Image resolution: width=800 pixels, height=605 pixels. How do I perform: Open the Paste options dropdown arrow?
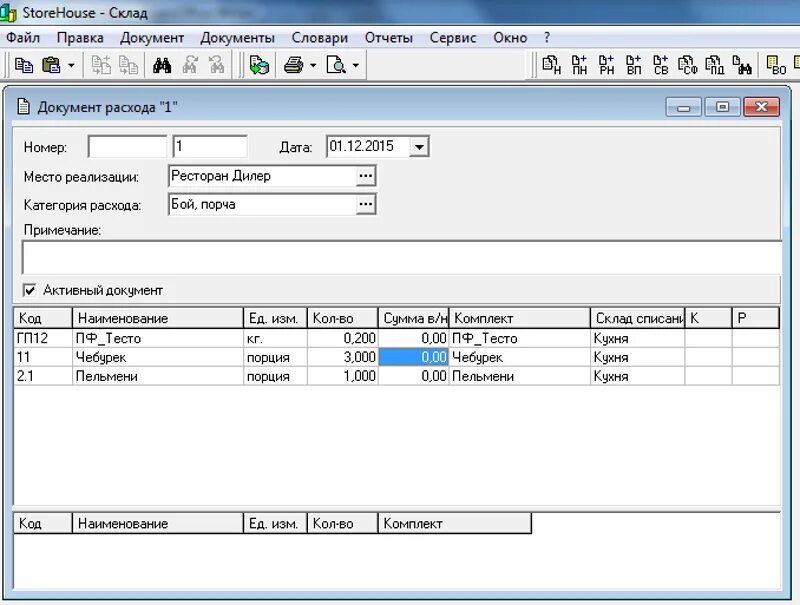(71, 65)
